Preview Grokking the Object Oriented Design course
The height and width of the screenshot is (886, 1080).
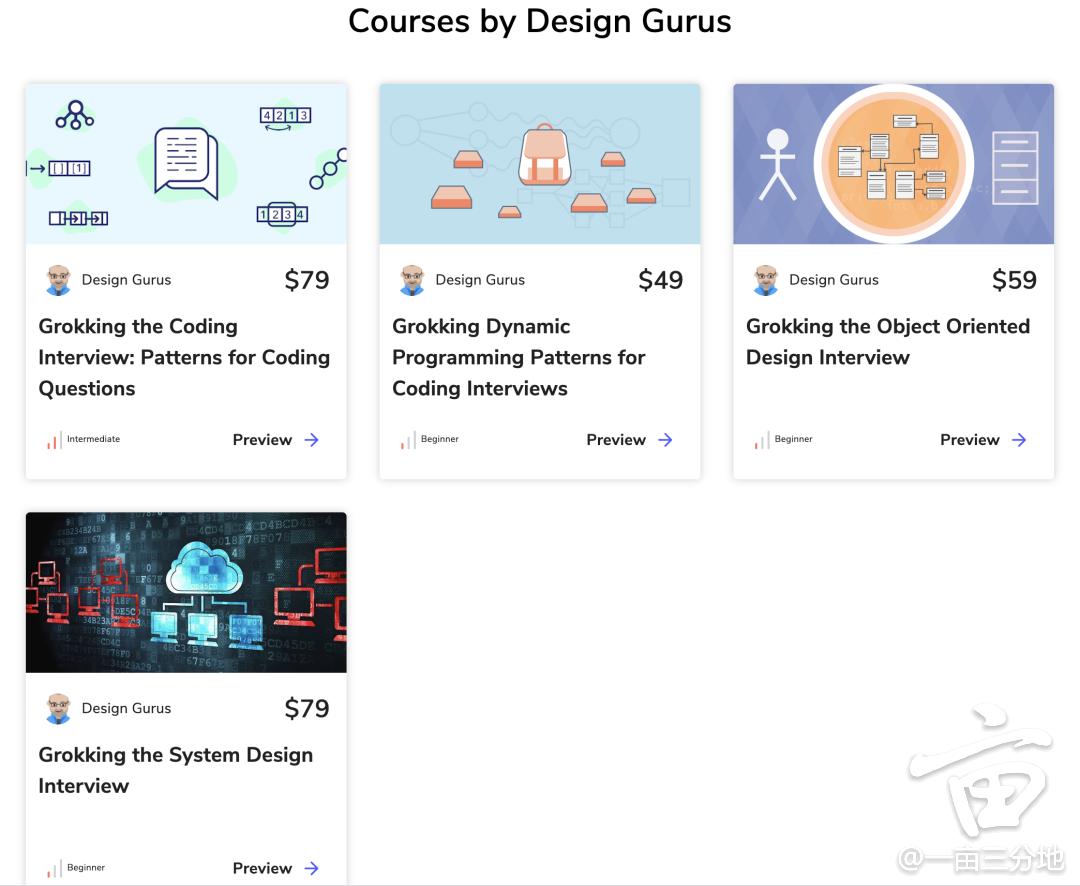970,440
